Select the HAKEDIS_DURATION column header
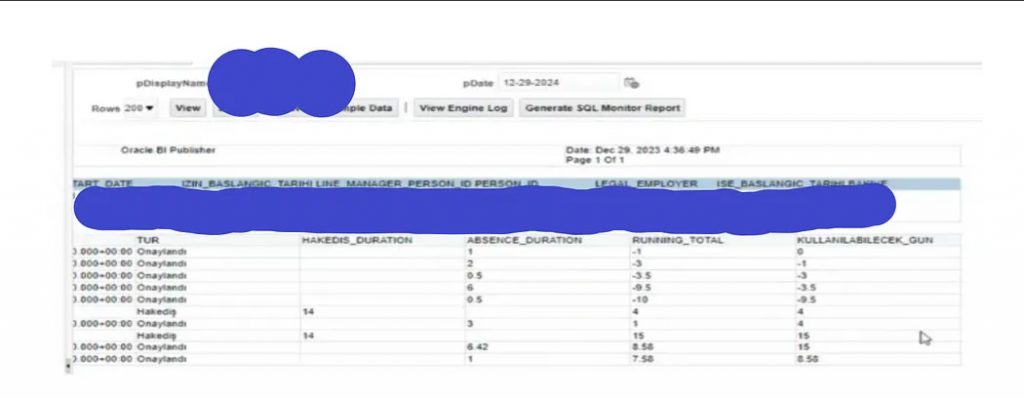Viewport: 1024px width, 398px height. pos(357,240)
